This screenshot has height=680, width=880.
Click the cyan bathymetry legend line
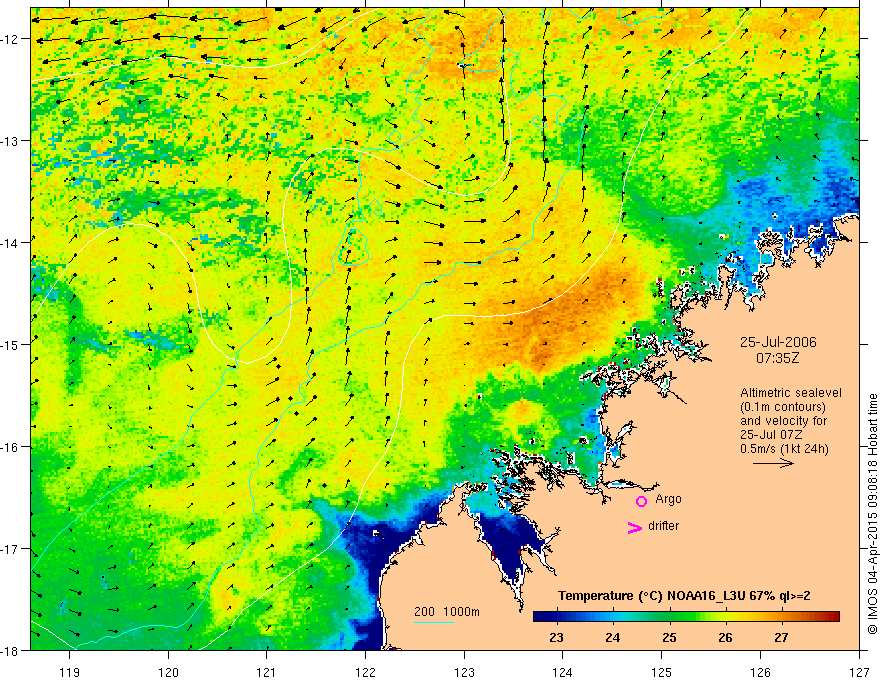(434, 622)
